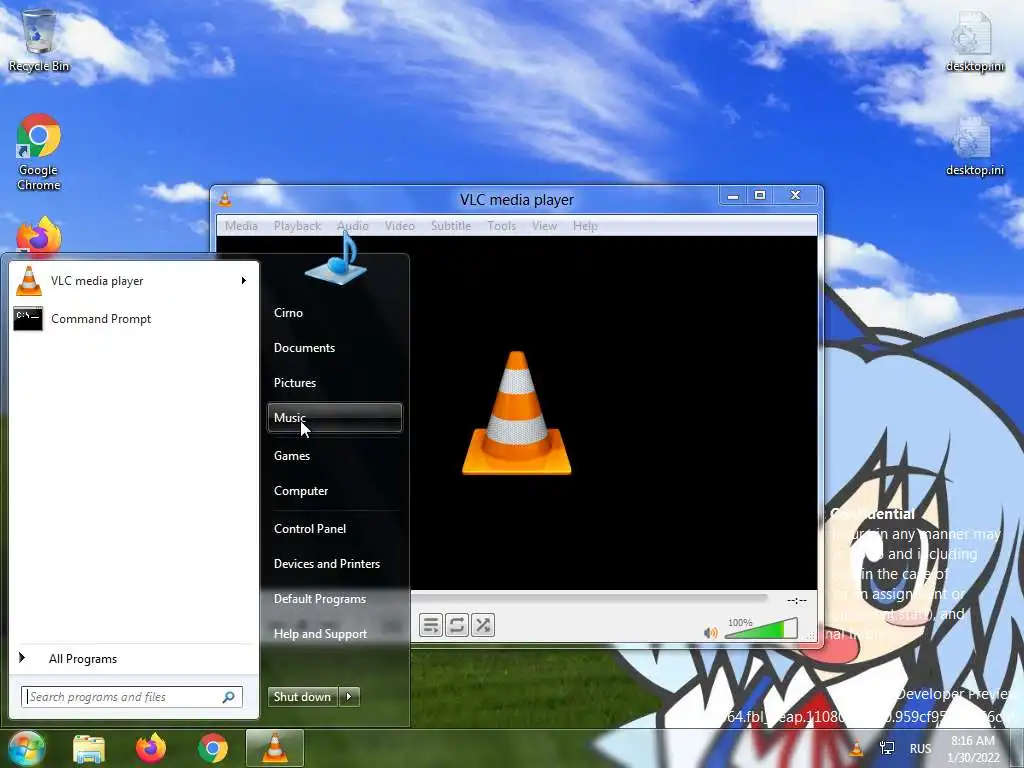
Task: Expand the shut down options arrow
Action: (x=349, y=697)
